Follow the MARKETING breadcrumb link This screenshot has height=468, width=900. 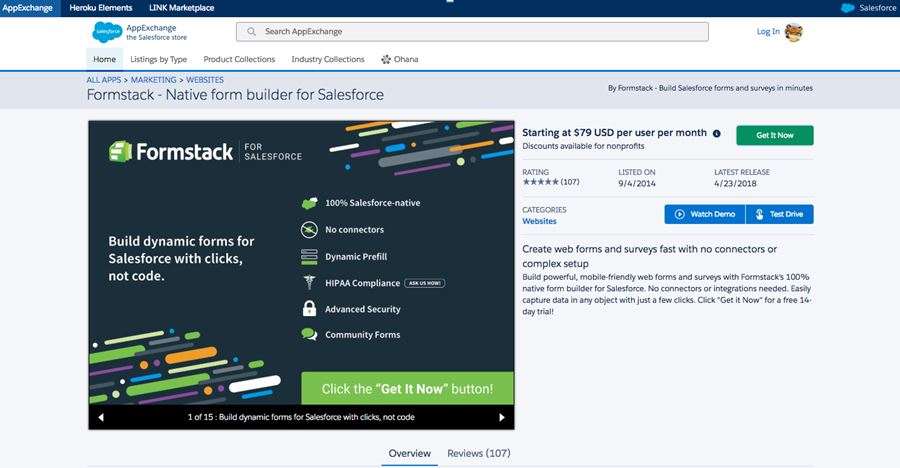[x=153, y=80]
